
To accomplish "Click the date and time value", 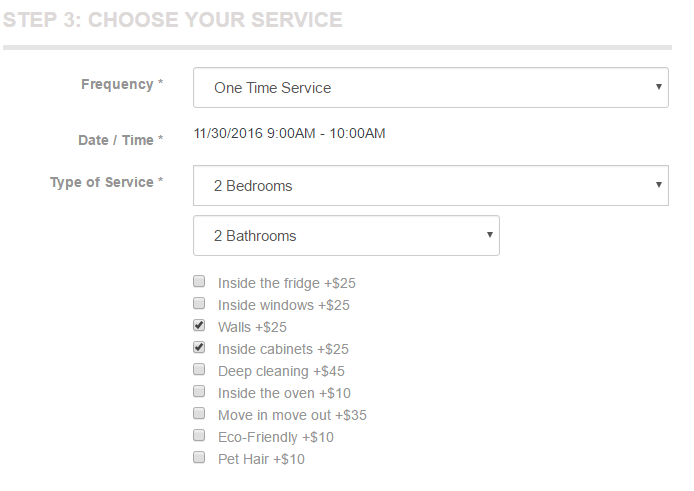I will pyautogui.click(x=289, y=133).
